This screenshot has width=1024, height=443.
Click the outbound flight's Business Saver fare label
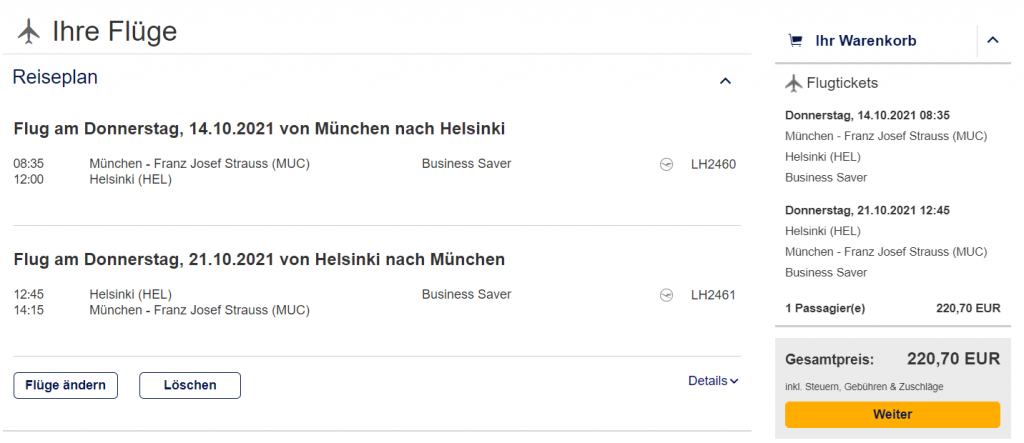pos(466,164)
